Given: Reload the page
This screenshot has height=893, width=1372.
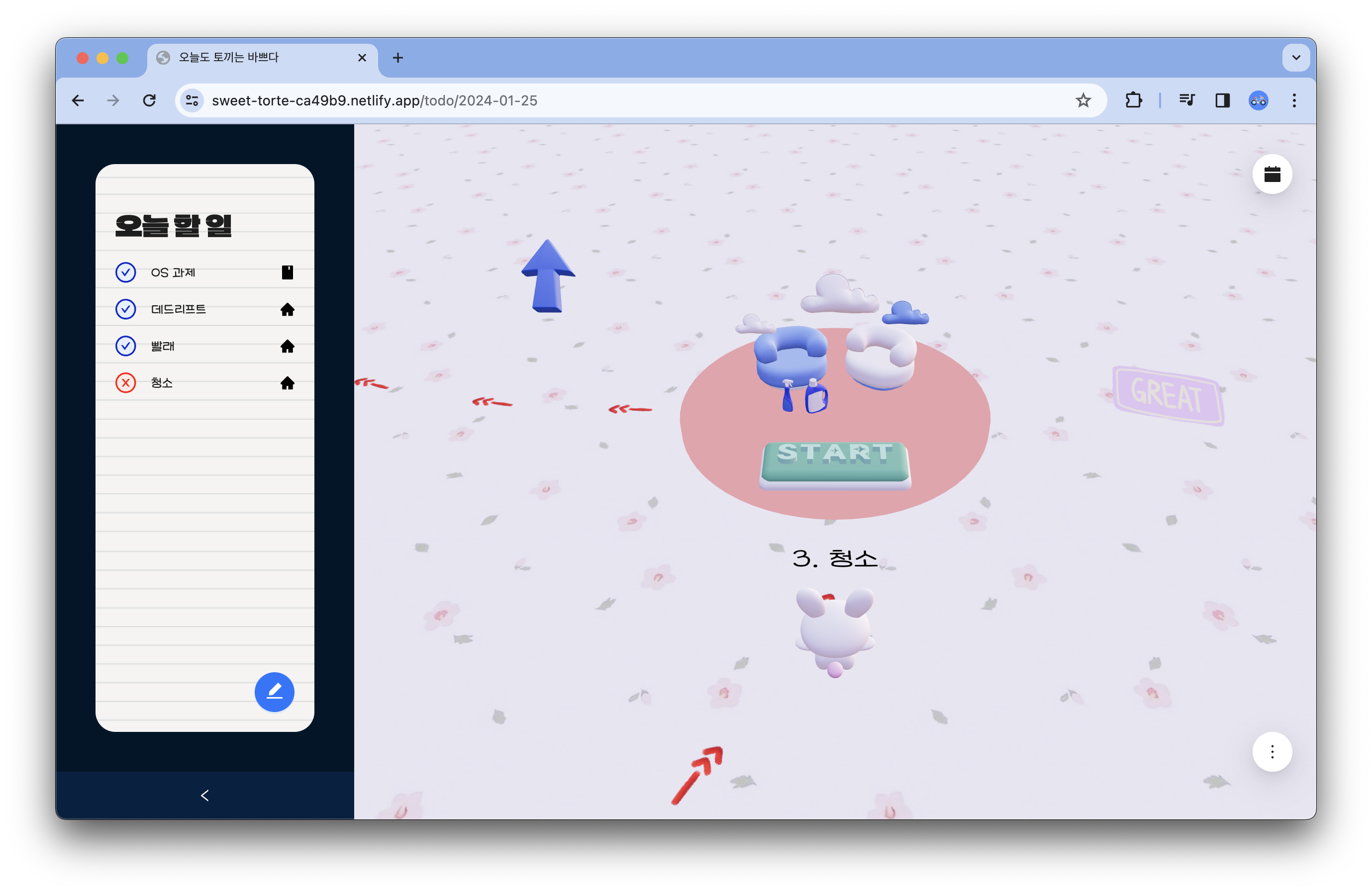Looking at the screenshot, I should pos(149,100).
